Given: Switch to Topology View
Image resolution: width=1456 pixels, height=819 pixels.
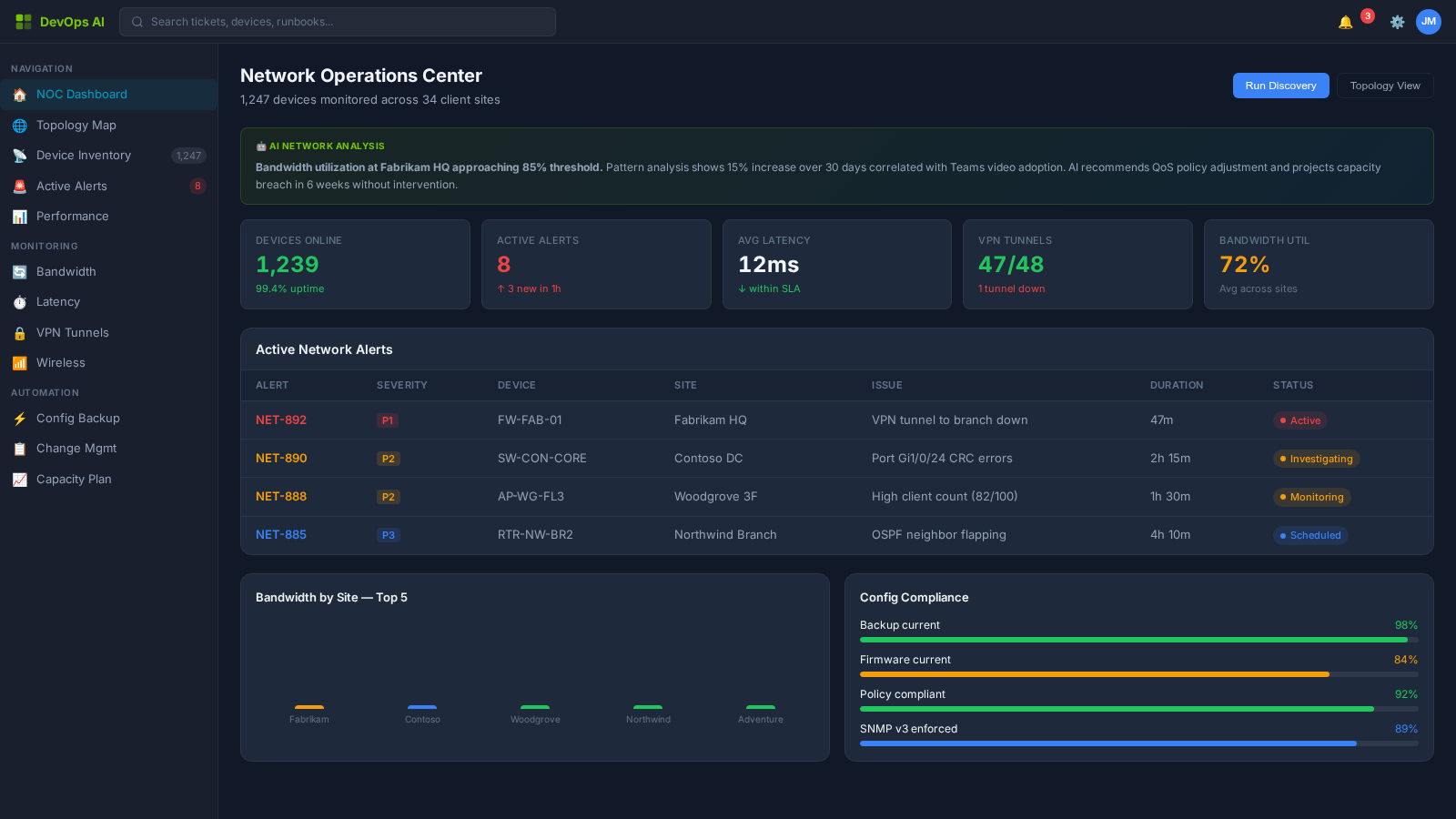Looking at the screenshot, I should coord(1384,85).
